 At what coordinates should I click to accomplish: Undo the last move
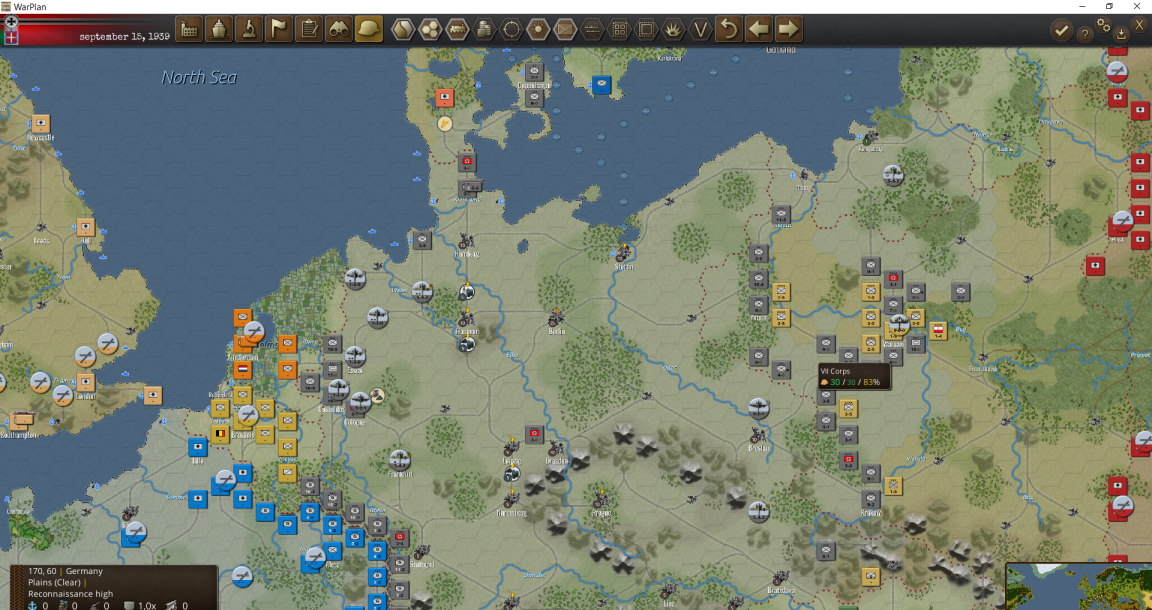click(x=729, y=30)
